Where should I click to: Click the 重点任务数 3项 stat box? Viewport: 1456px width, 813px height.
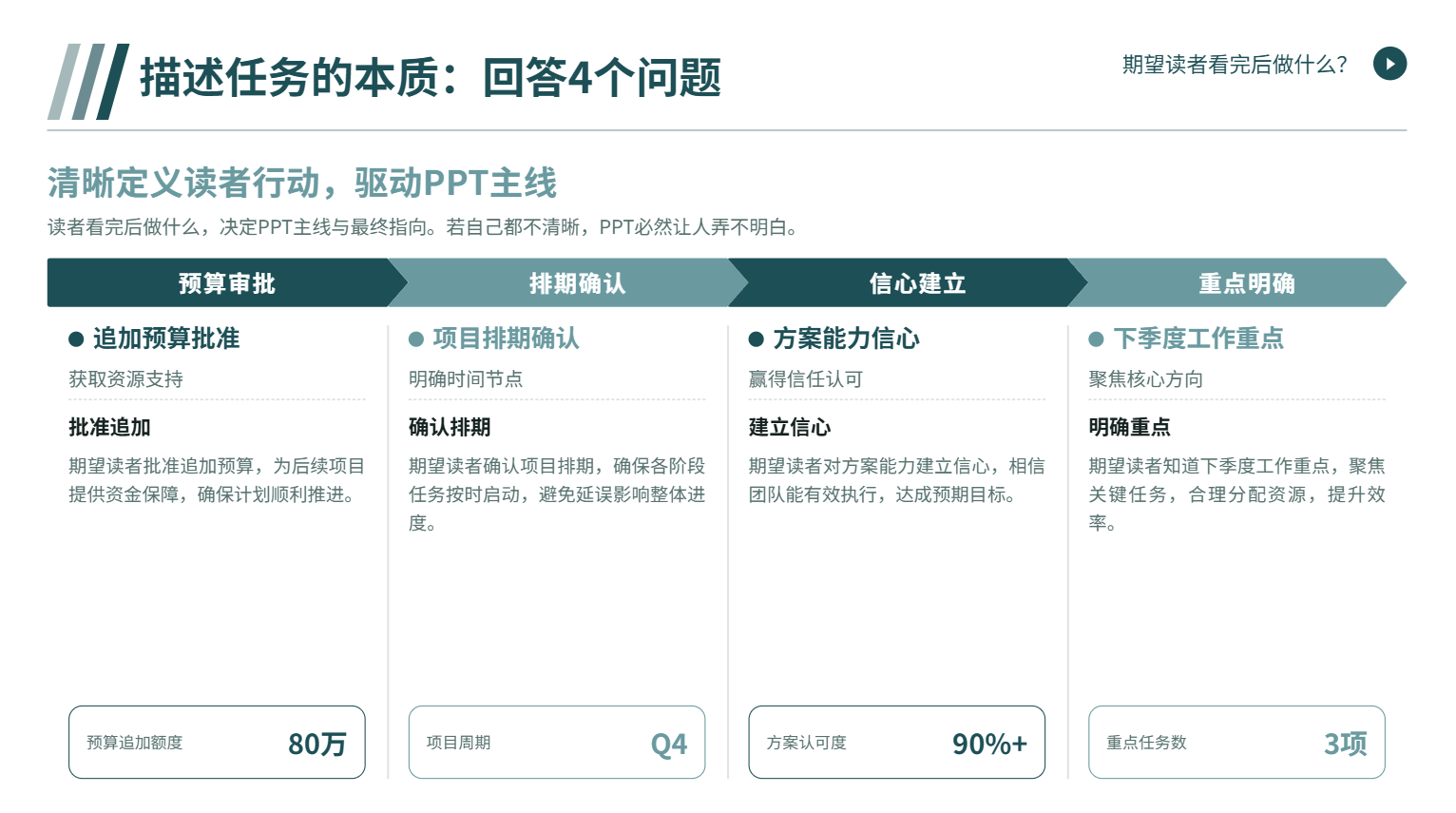1236,742
